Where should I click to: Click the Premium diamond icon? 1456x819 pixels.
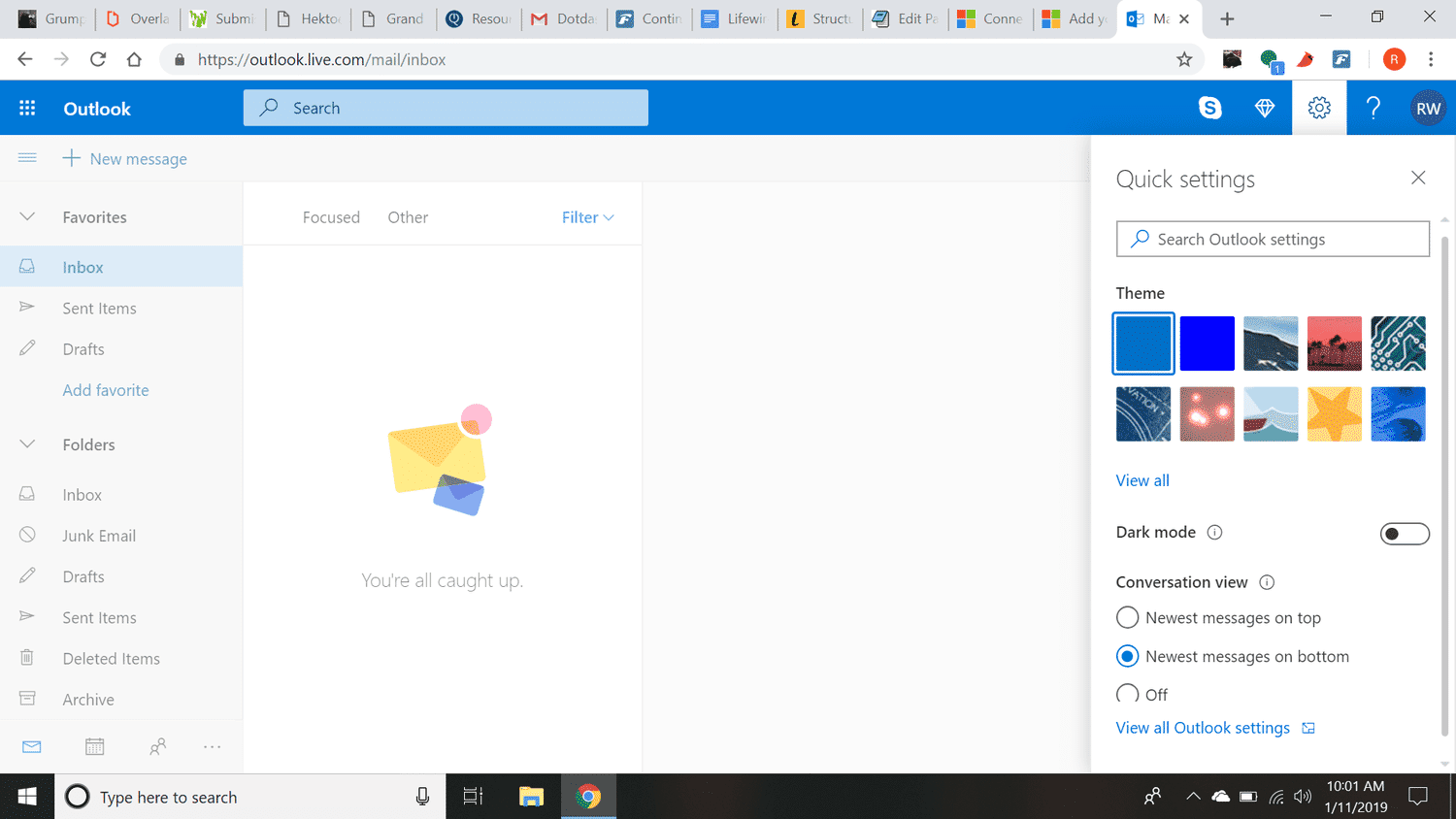click(x=1264, y=108)
